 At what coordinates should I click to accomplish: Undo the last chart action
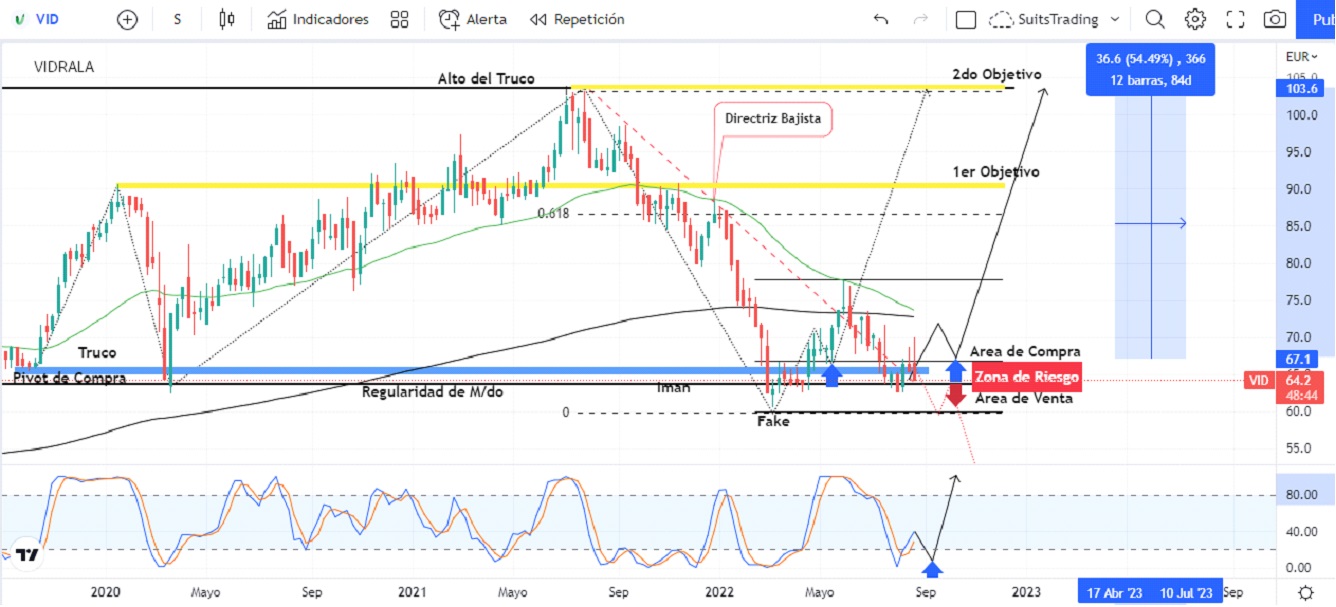click(x=881, y=19)
